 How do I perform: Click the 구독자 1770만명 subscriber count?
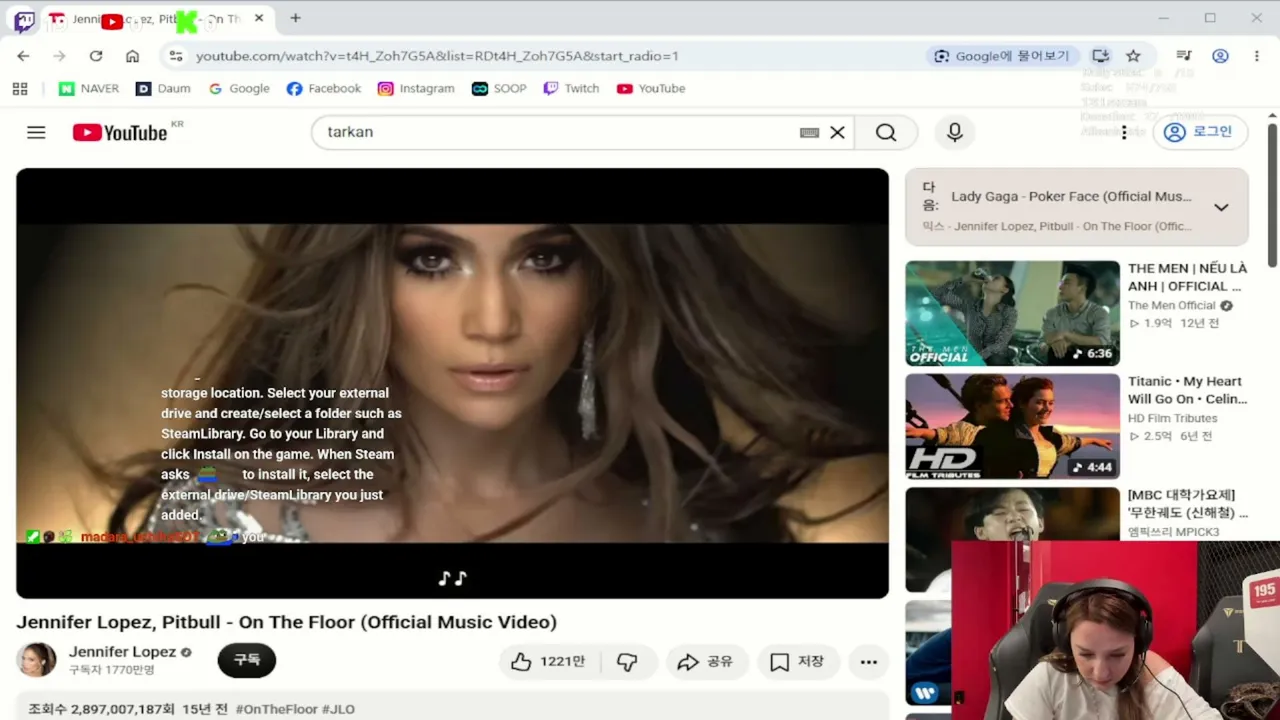tap(112, 670)
